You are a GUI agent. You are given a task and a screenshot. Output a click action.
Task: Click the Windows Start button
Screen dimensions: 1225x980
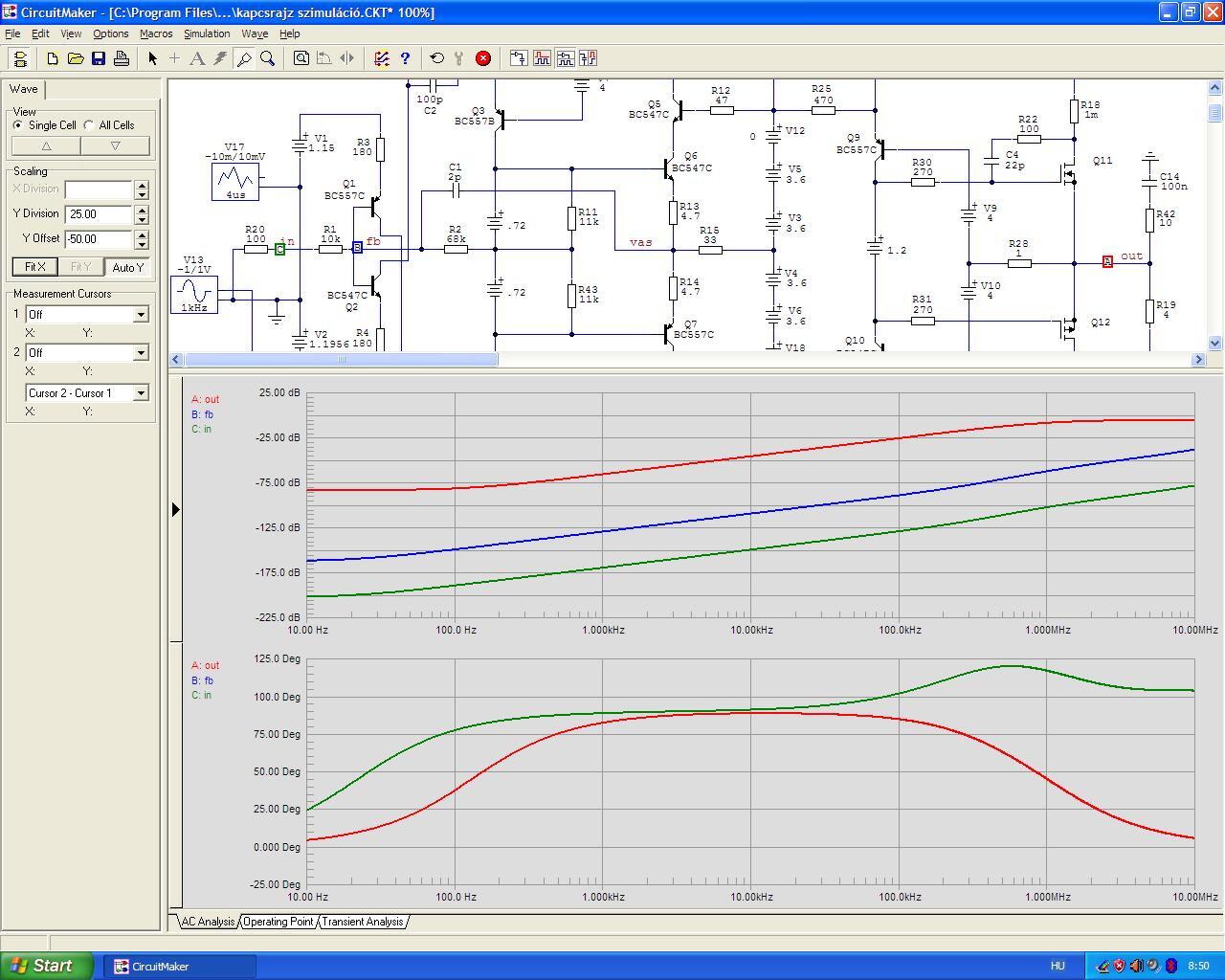point(46,966)
